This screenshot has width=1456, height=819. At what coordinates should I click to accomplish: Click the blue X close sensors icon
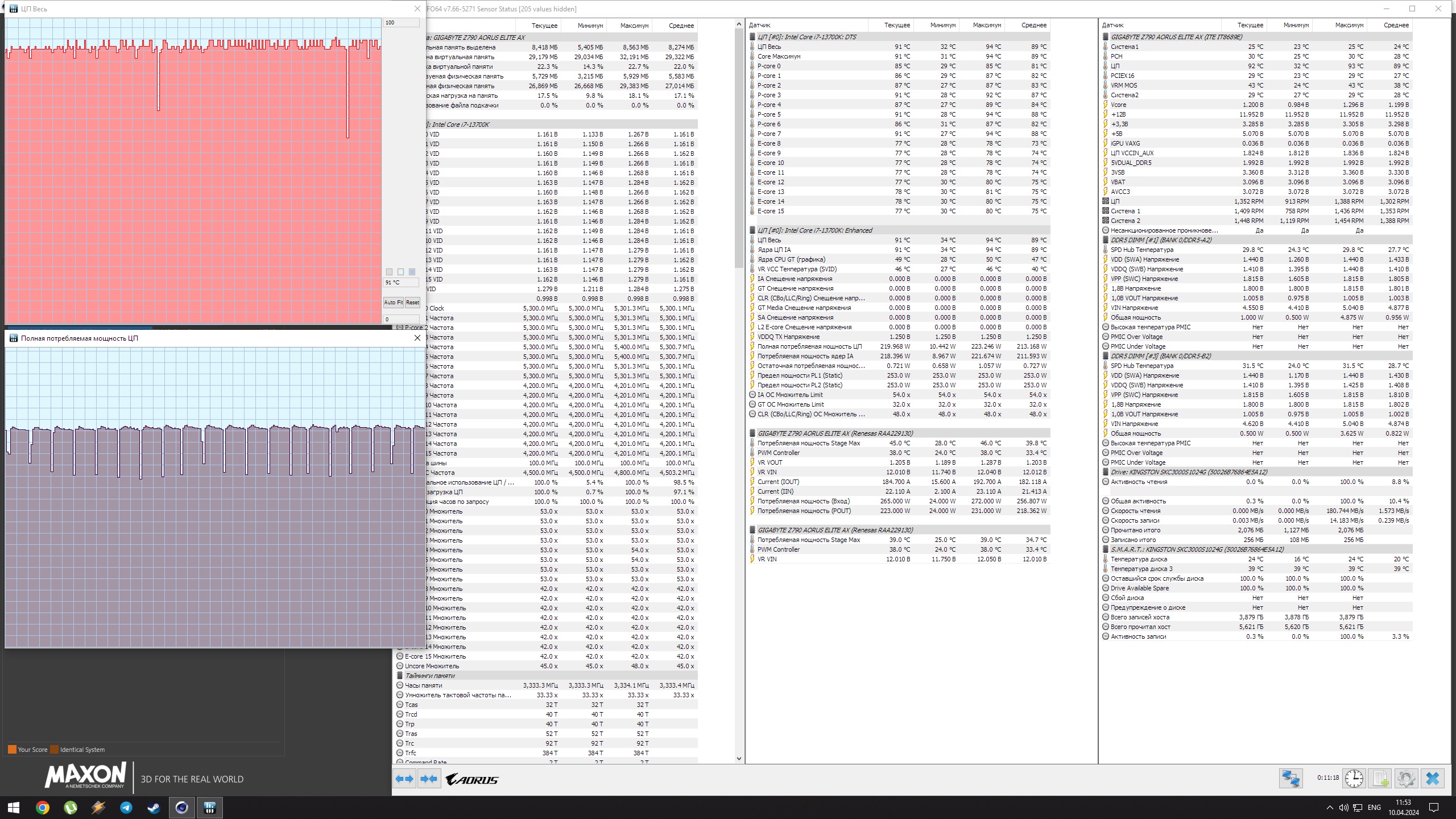pyautogui.click(x=1433, y=778)
